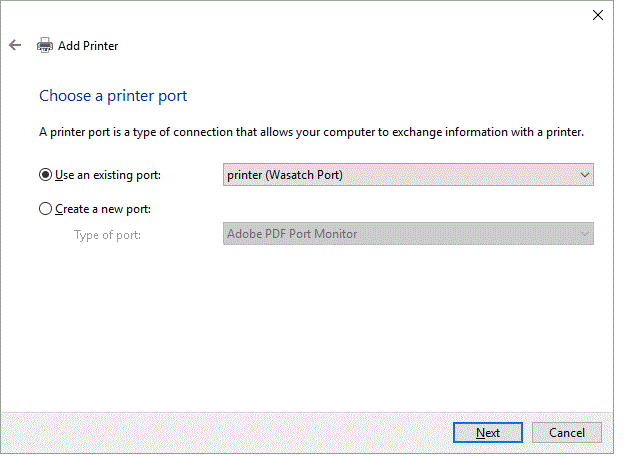Click the printer port description sentence
Screen dimensions: 632x456
310,132
